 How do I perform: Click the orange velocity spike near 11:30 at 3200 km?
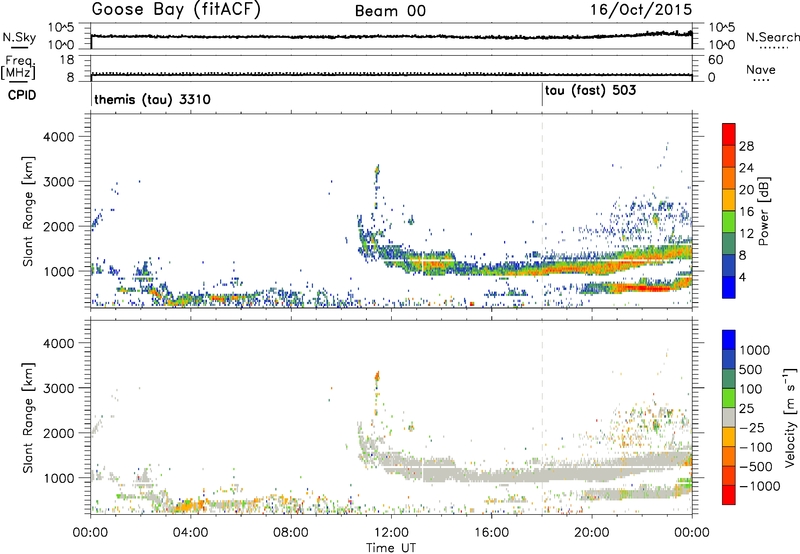(377, 376)
